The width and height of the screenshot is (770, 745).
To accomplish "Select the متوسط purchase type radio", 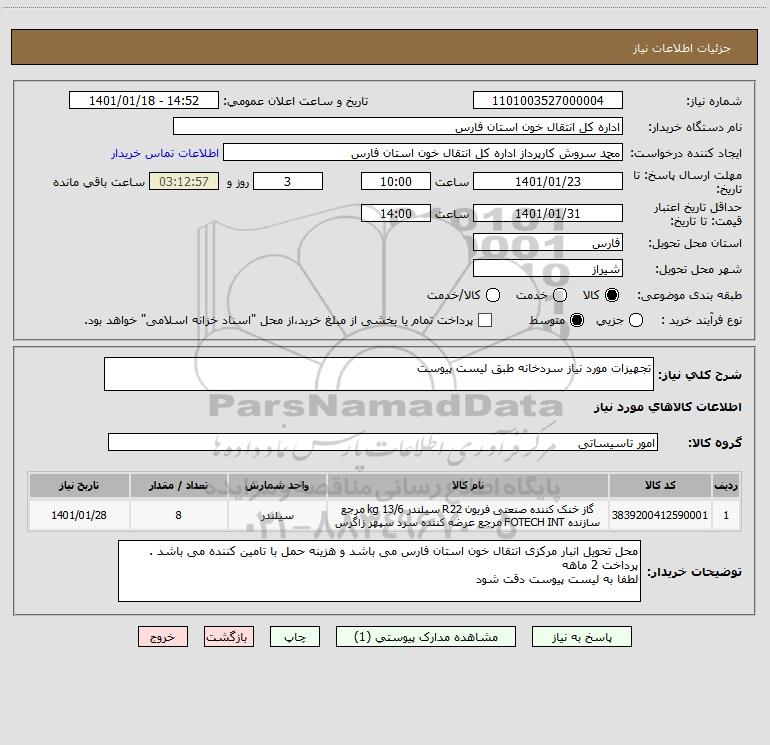I will tap(577, 320).
